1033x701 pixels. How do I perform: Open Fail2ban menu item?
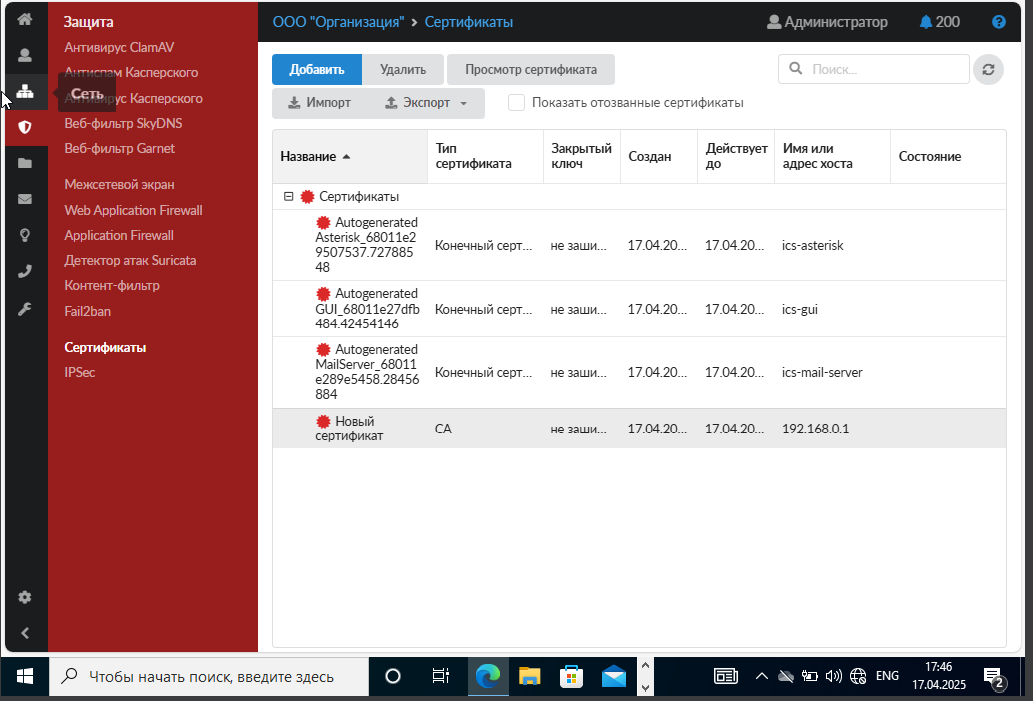88,311
